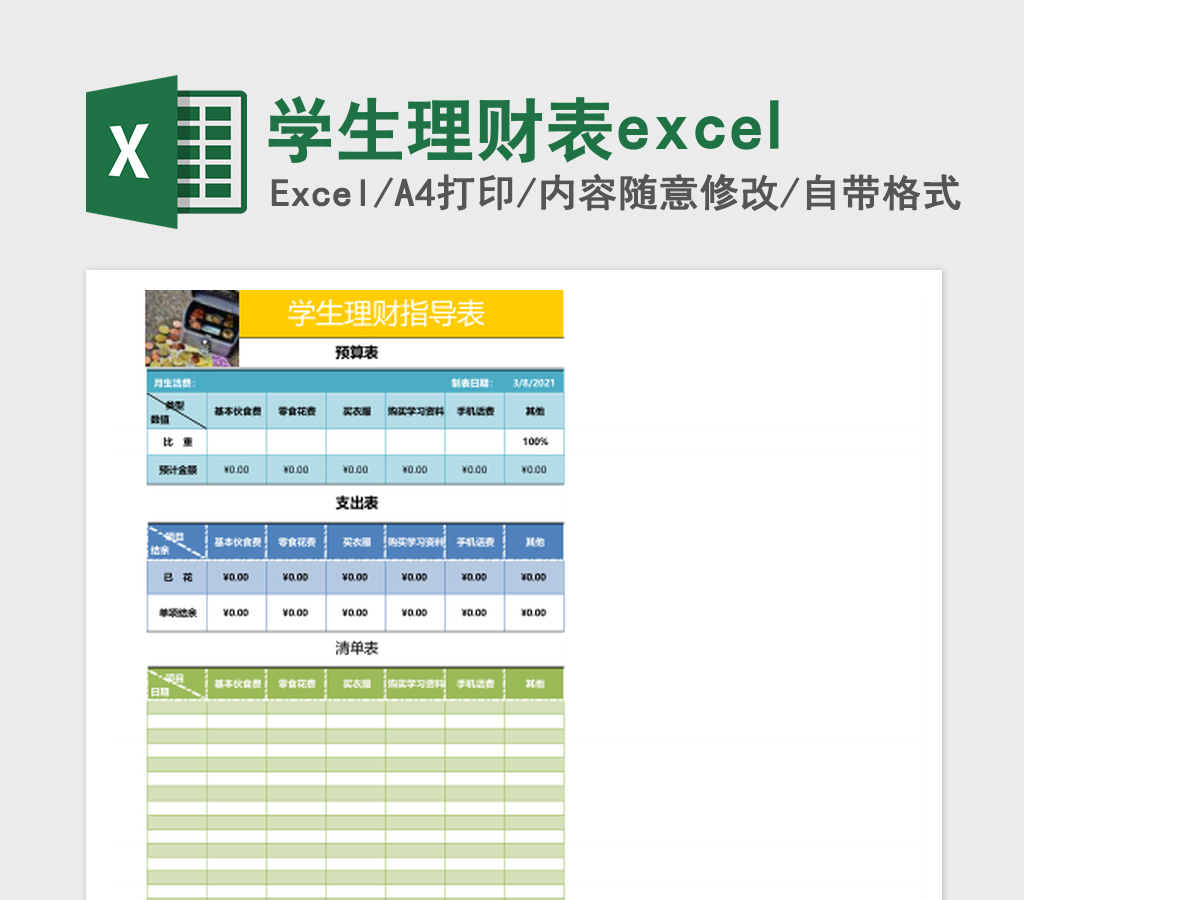Click the '比 重' row label

177,442
